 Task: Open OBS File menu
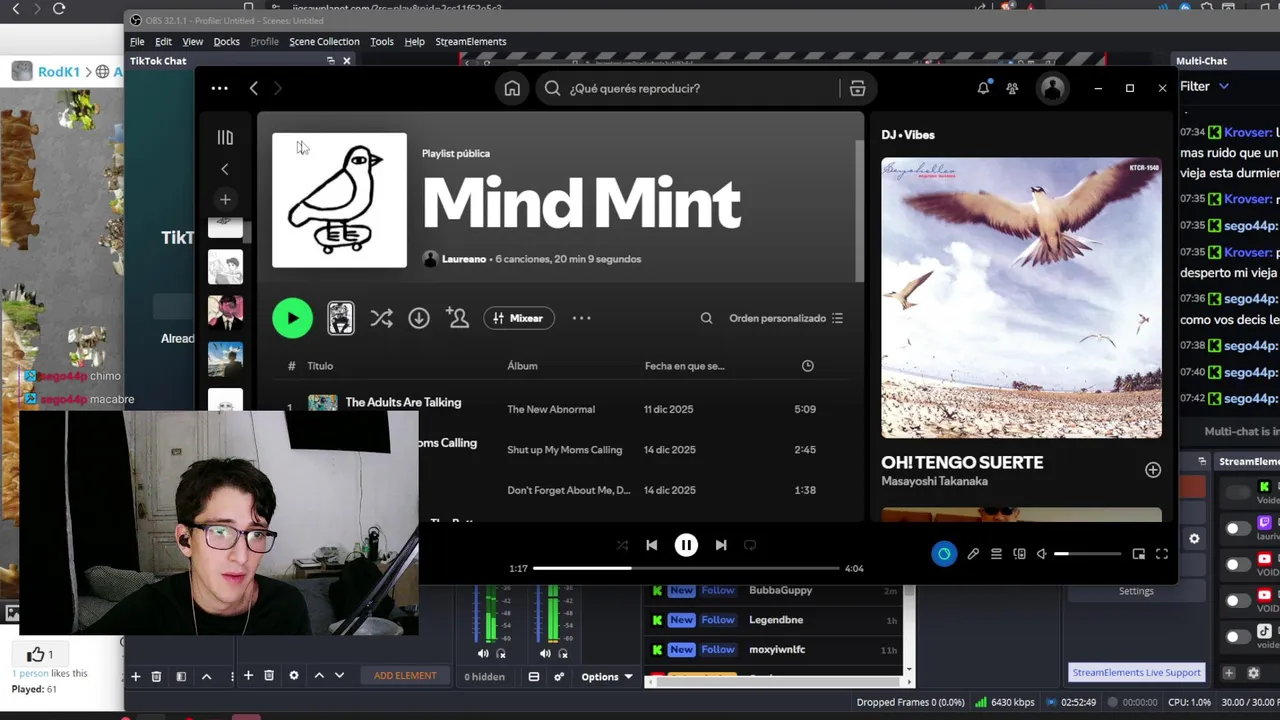click(137, 42)
